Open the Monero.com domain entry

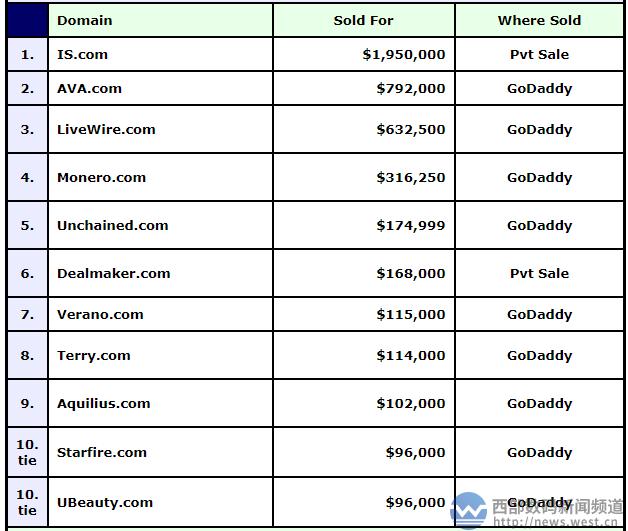pos(101,177)
